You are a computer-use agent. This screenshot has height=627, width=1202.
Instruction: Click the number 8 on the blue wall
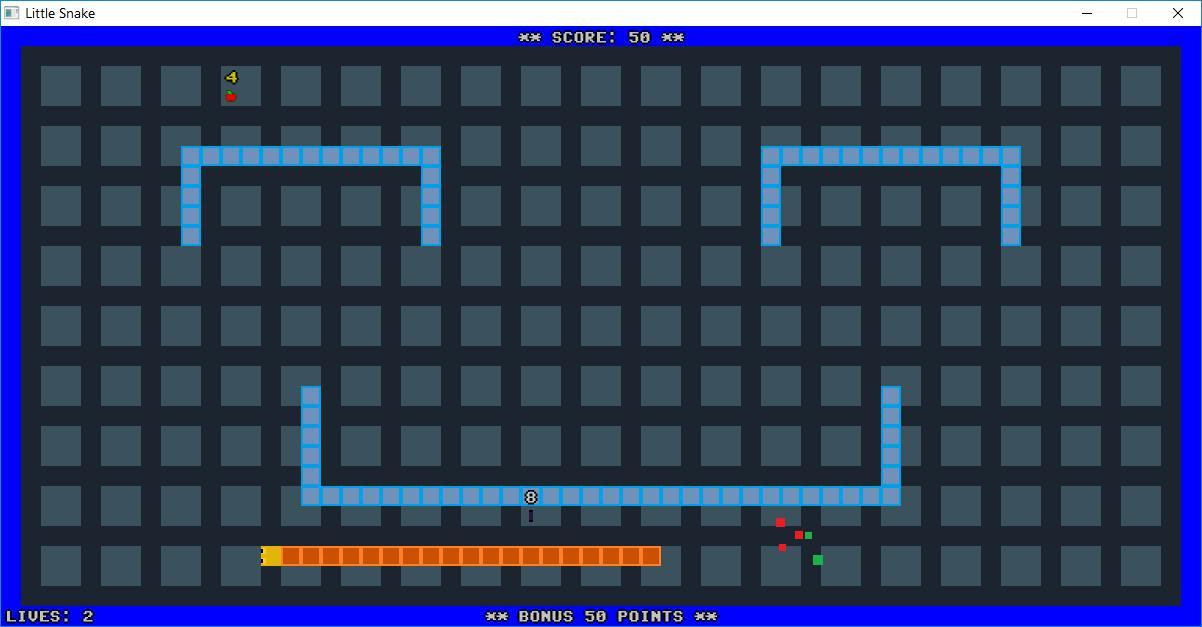tap(531, 496)
